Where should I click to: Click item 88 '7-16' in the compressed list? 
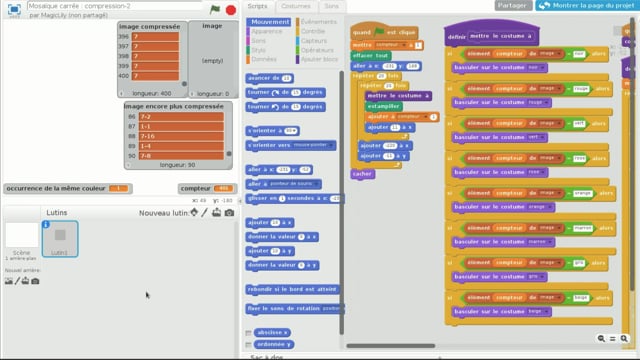point(181,136)
